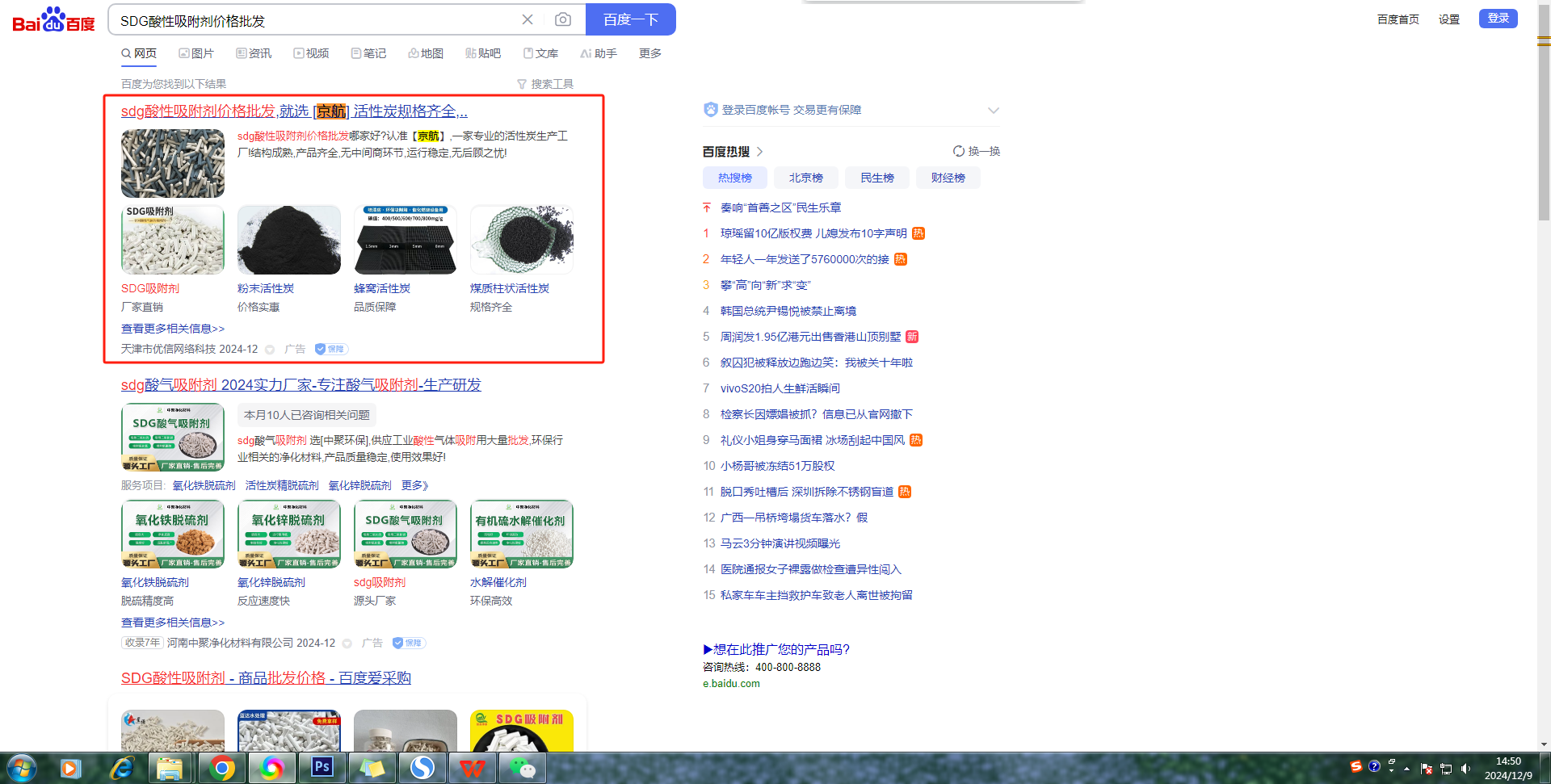Viewport: 1551px width, 784px height.
Task: Click the 登录 button
Action: coord(1498,19)
